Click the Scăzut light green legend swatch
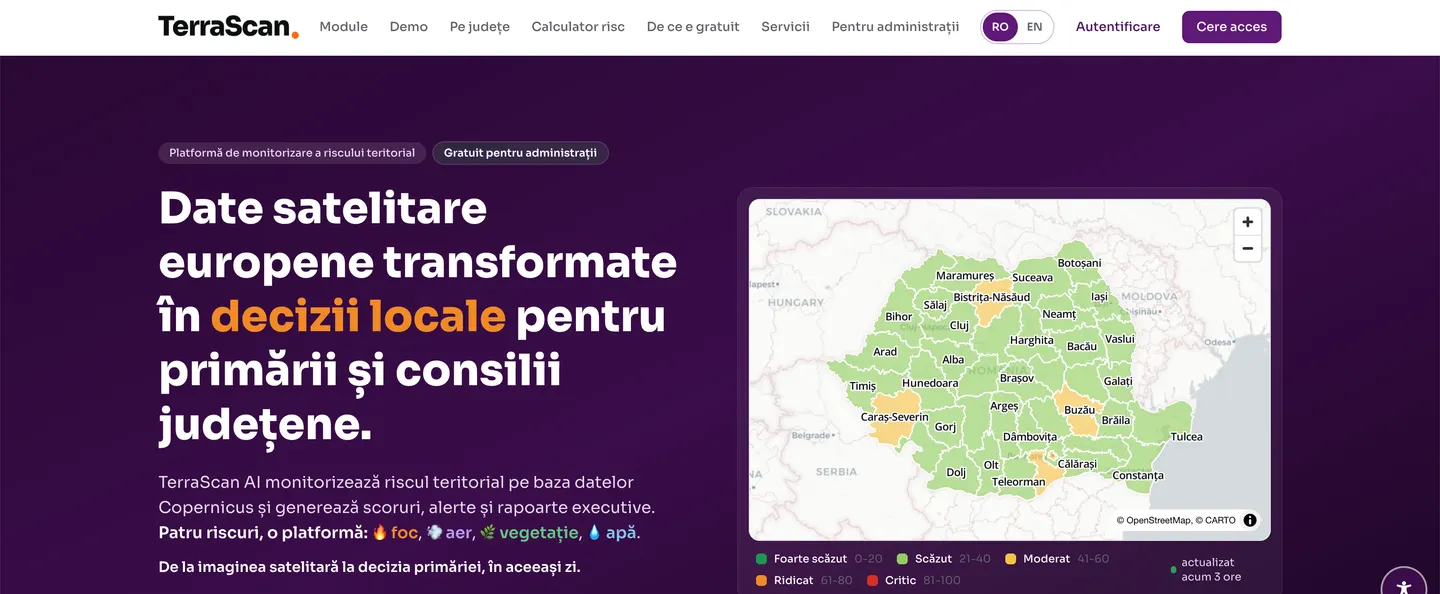This screenshot has height=594, width=1440. click(x=902, y=559)
